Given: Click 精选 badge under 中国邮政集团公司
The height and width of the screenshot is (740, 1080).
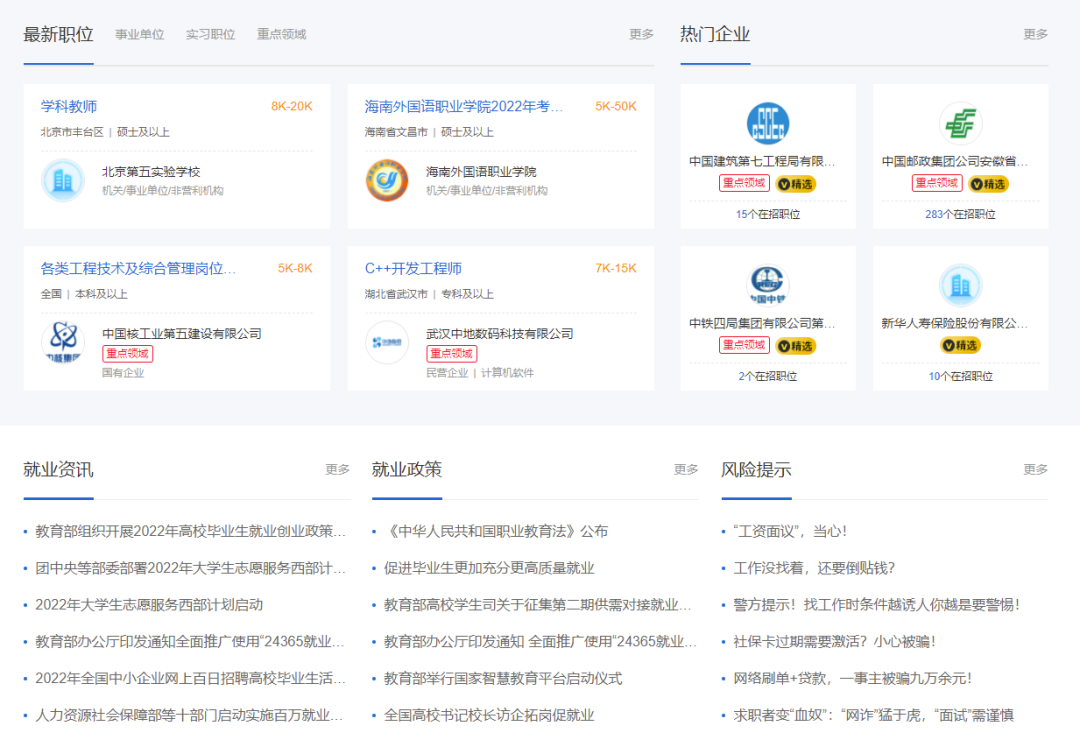Looking at the screenshot, I should click(988, 184).
